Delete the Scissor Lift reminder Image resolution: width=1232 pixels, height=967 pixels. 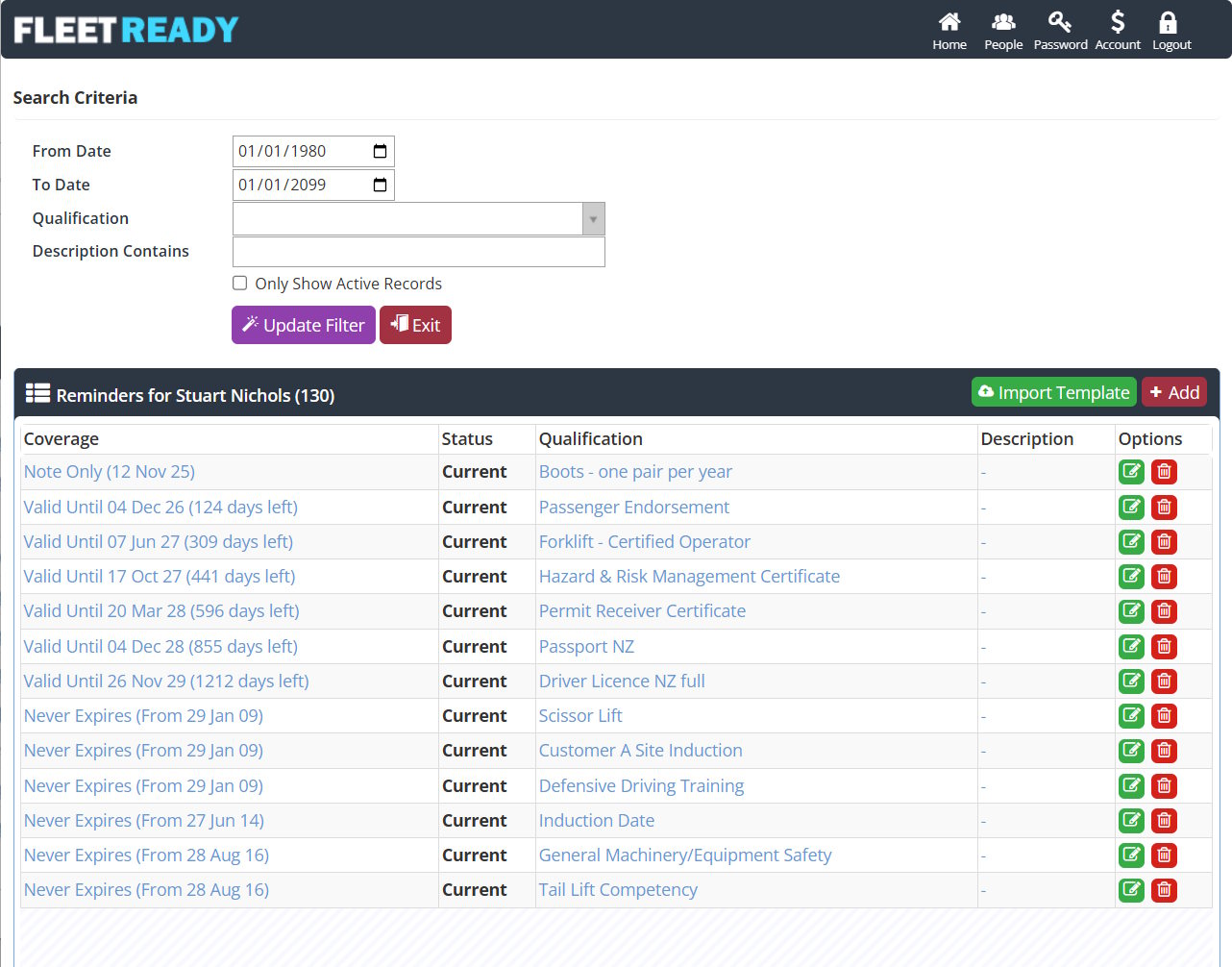tap(1164, 716)
